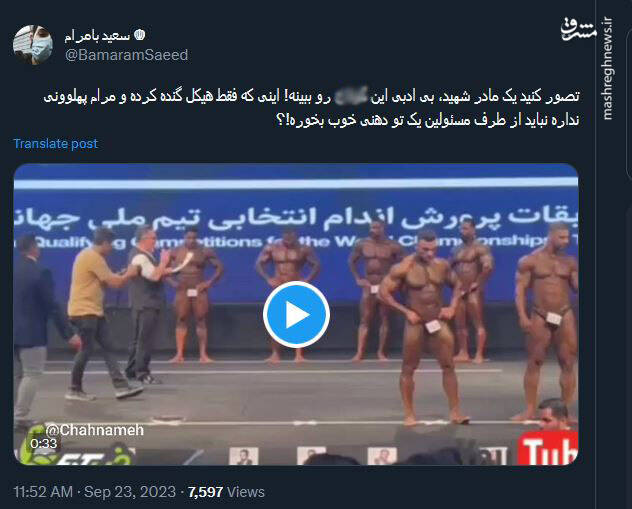Viewport: 632px width, 509px height.
Task: Click the Persian display name of the author
Action: (97, 36)
